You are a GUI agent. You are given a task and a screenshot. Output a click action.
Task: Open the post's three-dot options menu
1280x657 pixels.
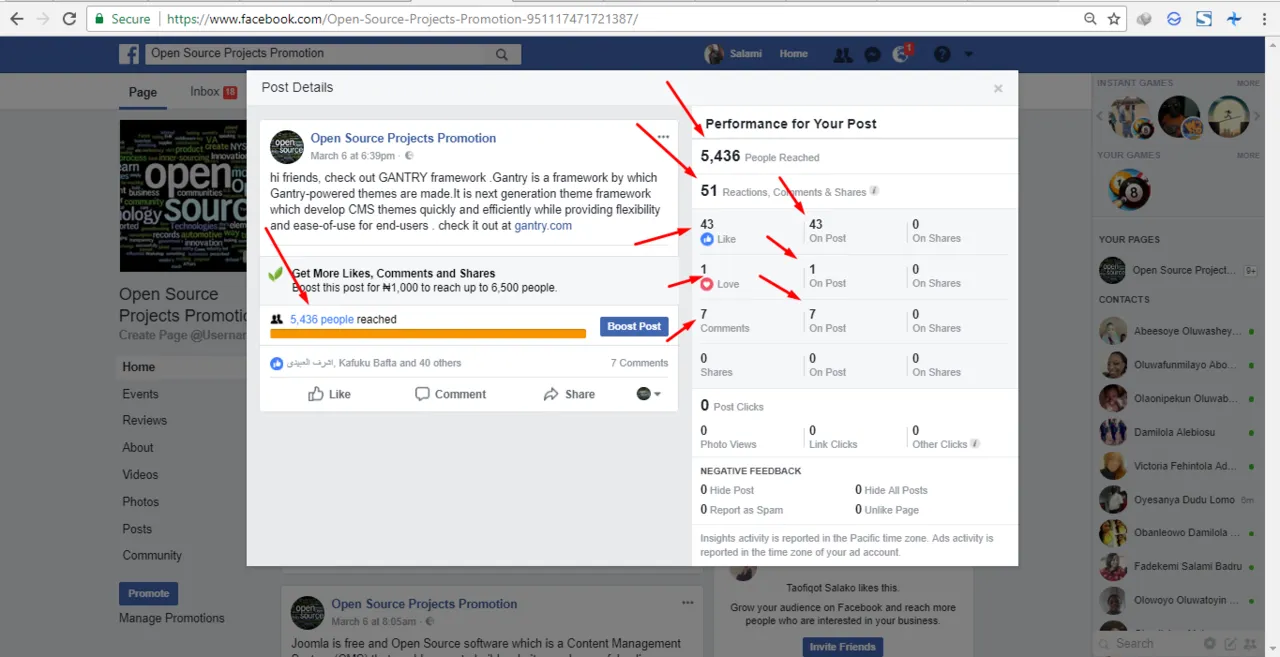tap(663, 136)
